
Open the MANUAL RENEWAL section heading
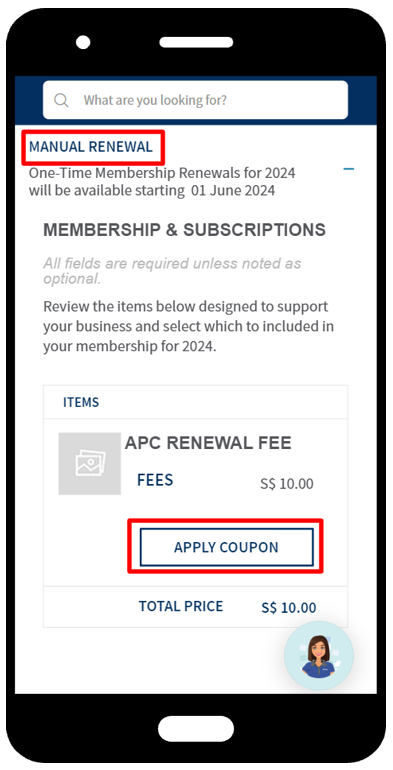coord(91,146)
